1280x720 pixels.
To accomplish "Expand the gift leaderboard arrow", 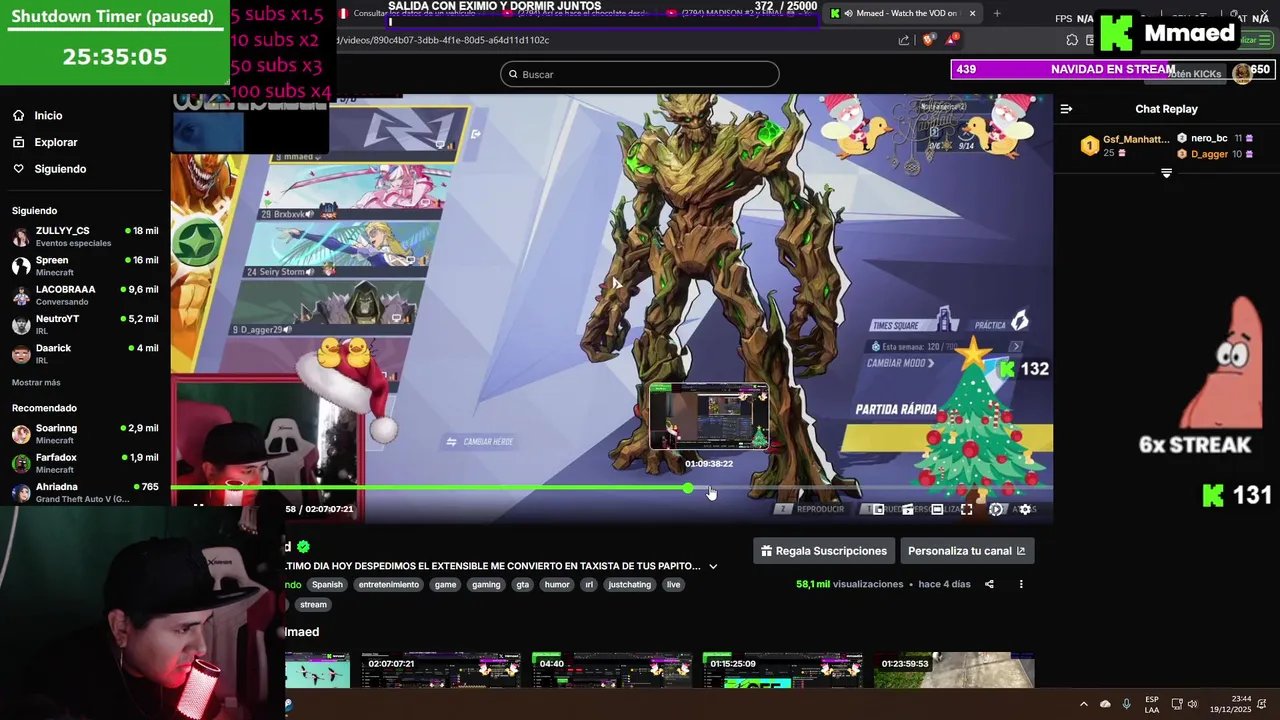I will 1166,173.
